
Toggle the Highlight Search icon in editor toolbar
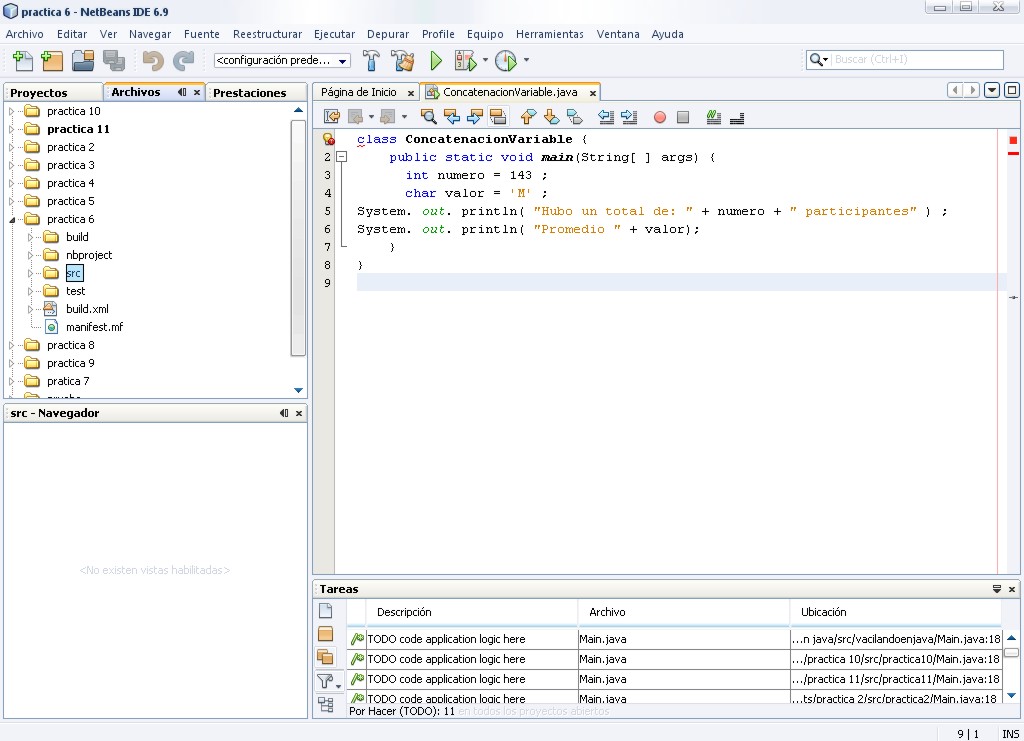tap(498, 117)
